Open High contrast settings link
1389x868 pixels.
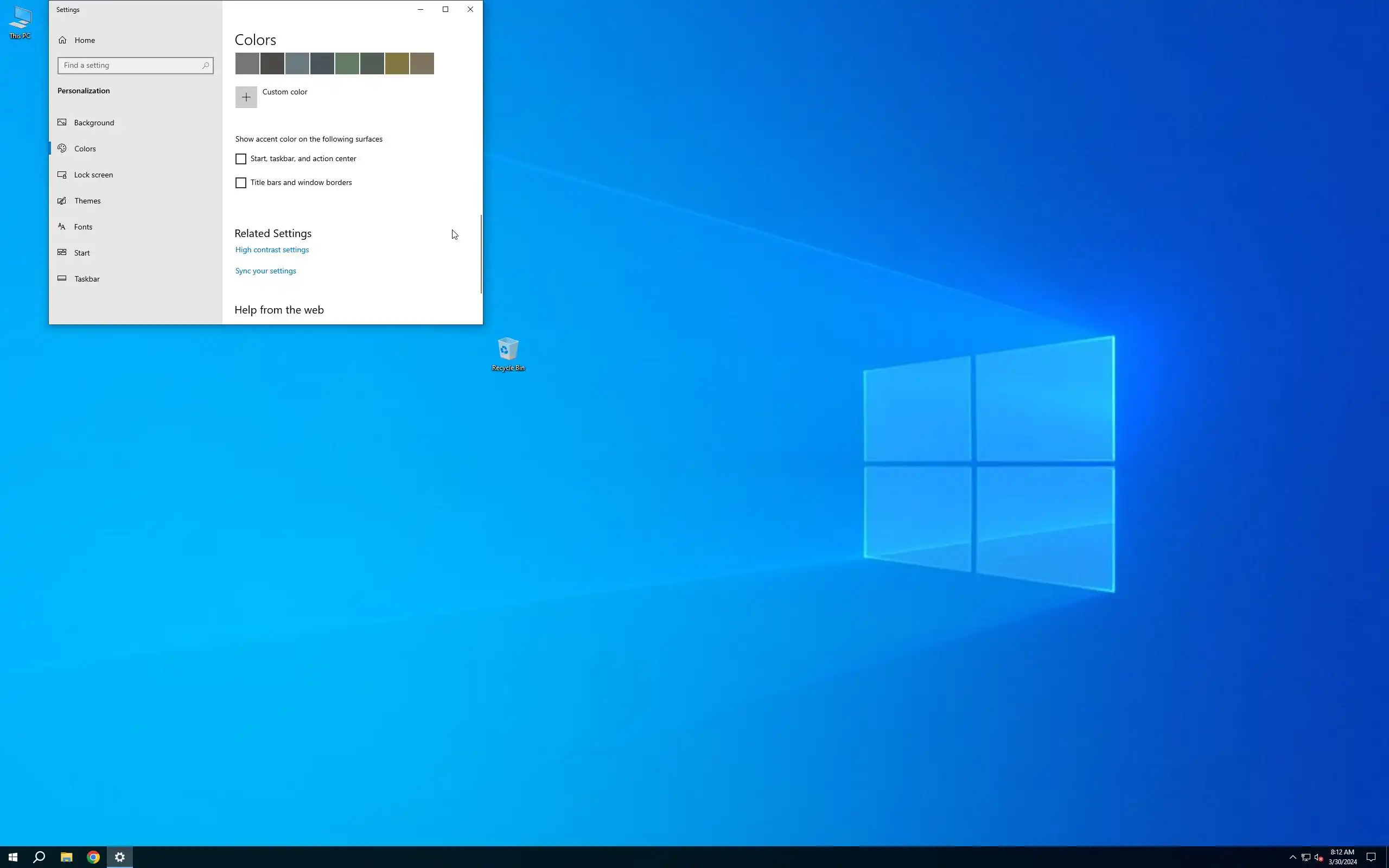click(x=271, y=250)
